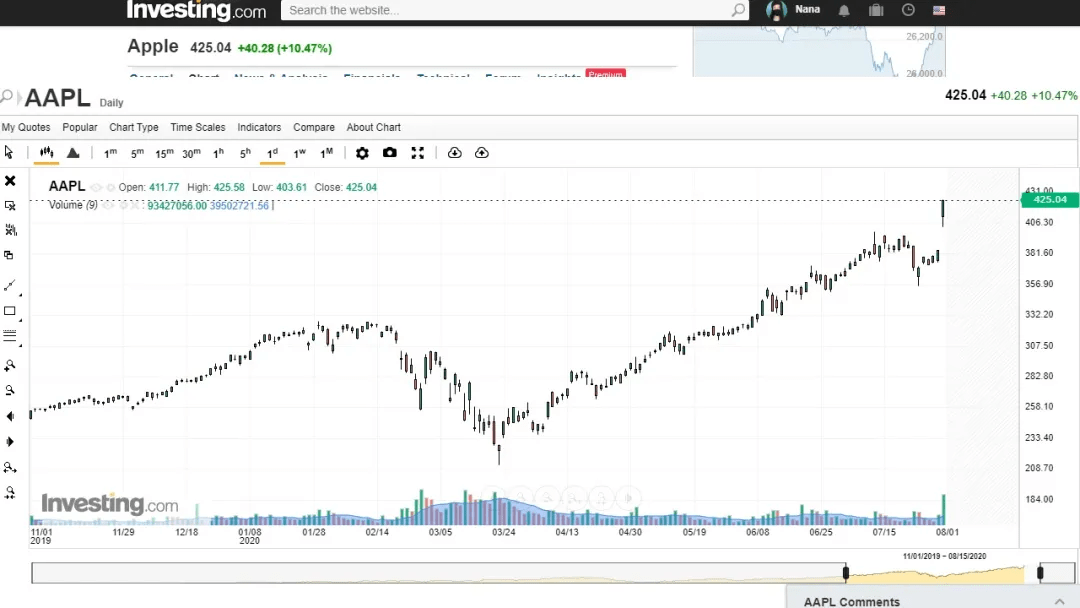Click stretch zoom horizontal icon
1080x608 pixels.
click(x=10, y=468)
